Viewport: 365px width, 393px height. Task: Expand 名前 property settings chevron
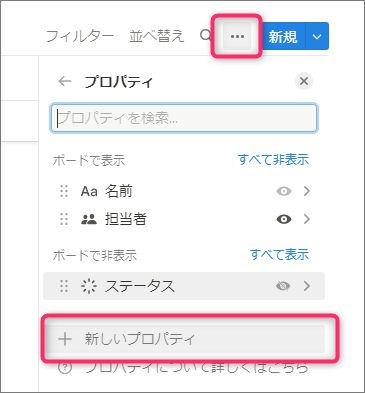click(x=307, y=191)
